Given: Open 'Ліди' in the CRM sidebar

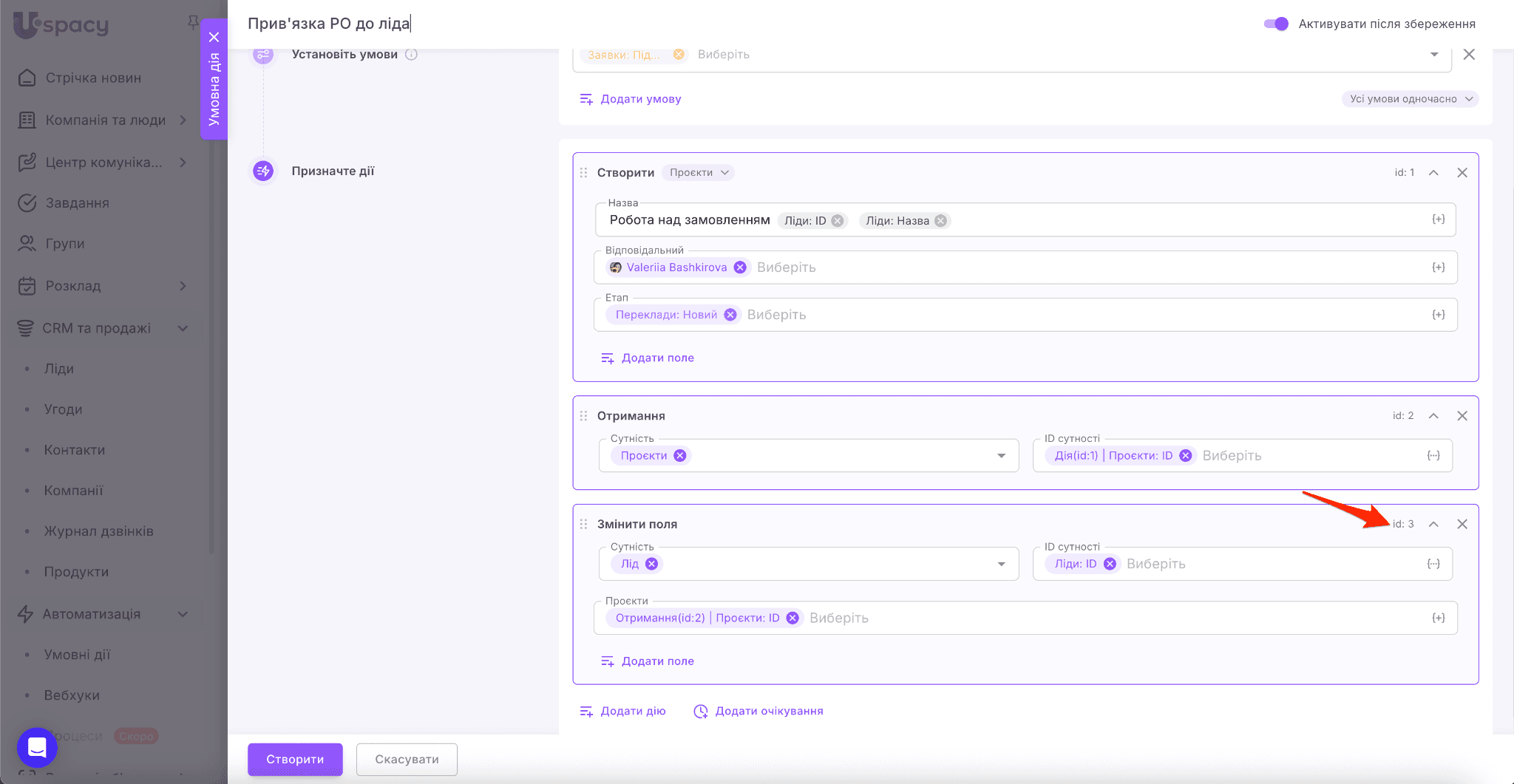Looking at the screenshot, I should pos(59,369).
